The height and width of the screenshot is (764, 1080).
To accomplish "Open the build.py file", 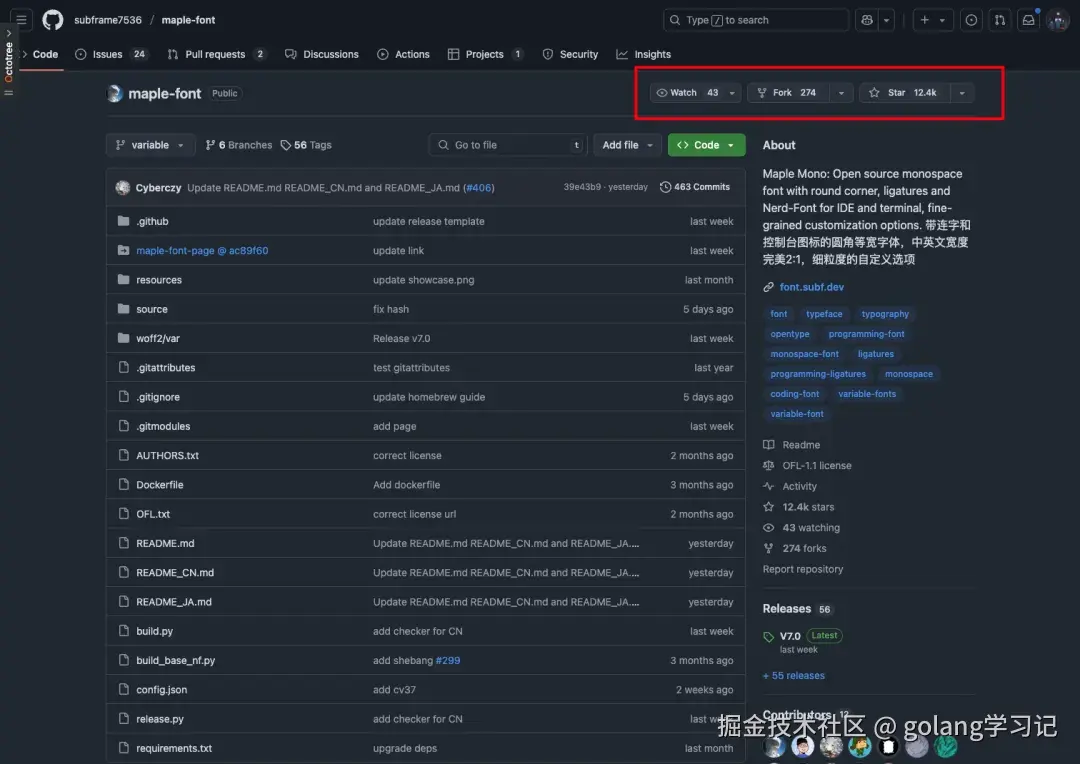I will [154, 631].
